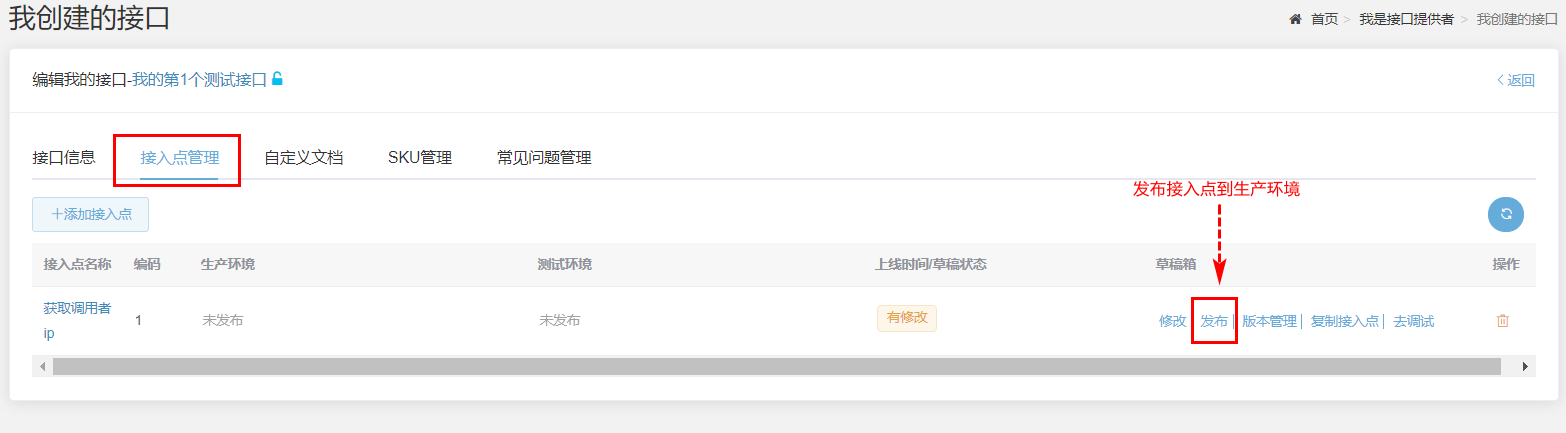Switch to the SKU管理 tab

(420, 157)
